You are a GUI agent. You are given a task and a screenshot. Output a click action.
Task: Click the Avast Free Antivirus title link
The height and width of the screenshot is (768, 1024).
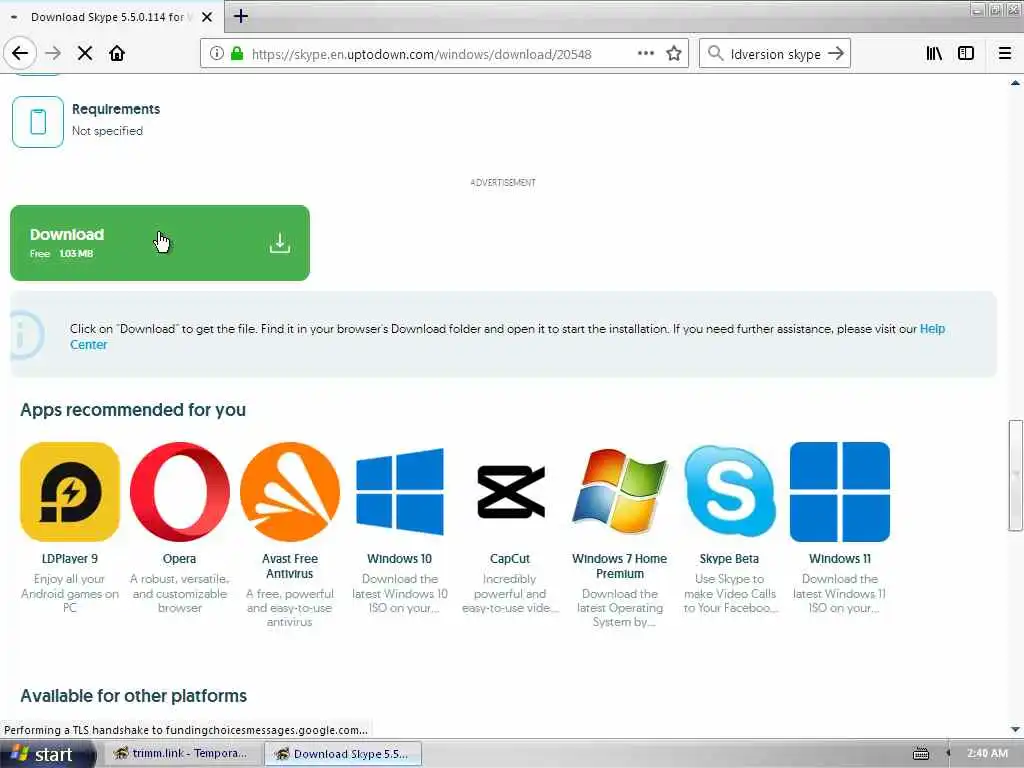[x=290, y=566]
